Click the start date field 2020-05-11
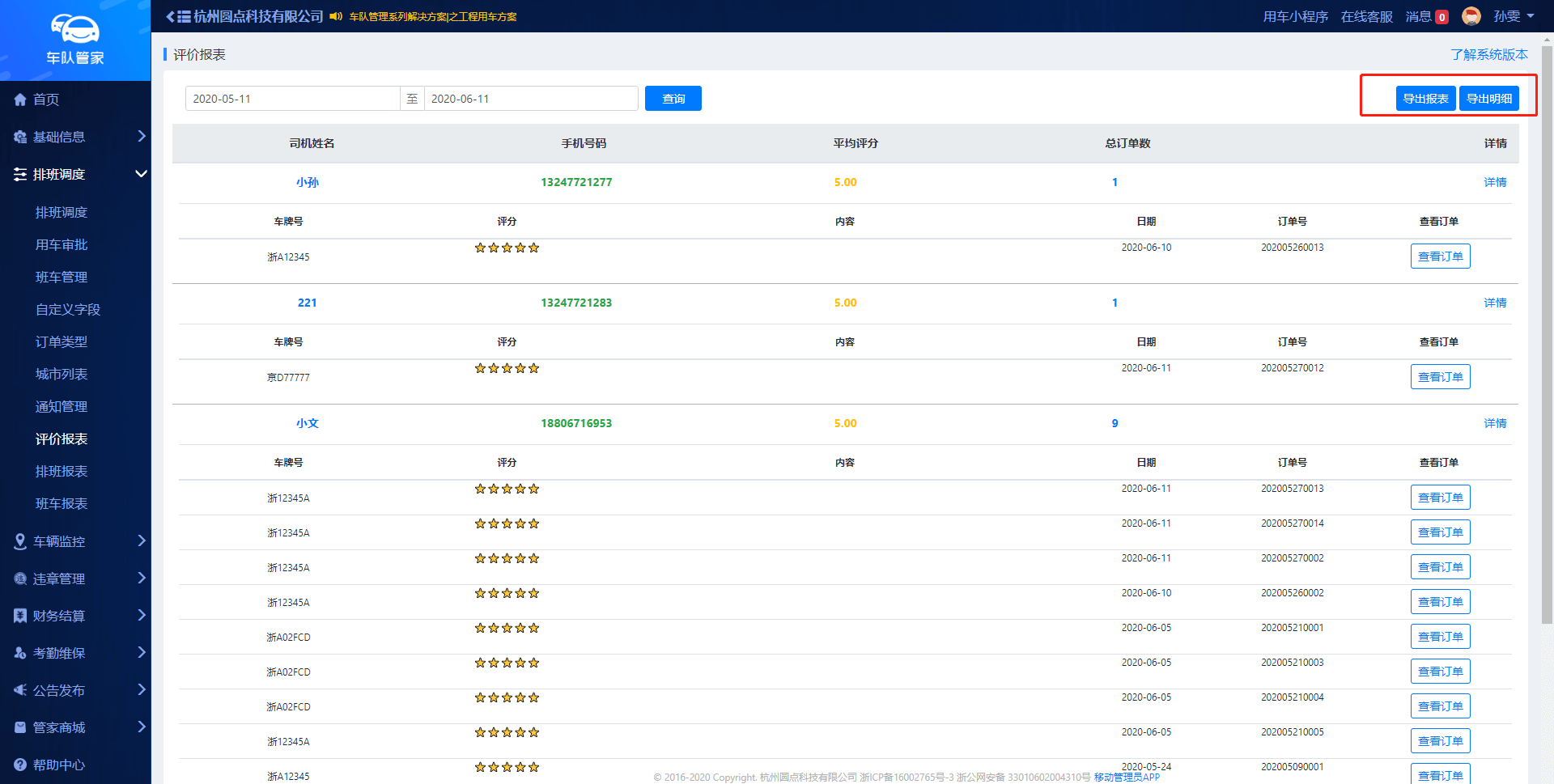 (x=292, y=99)
